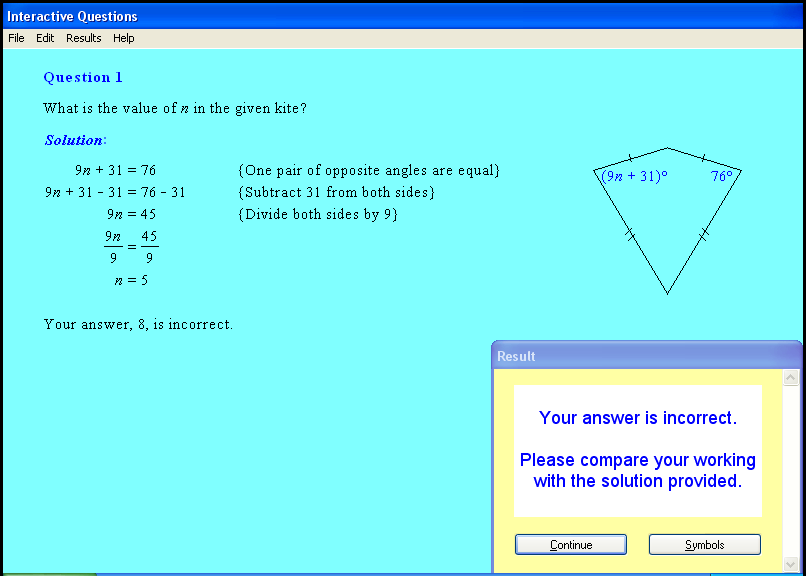Screen dimensions: 806x576
Task: Click the Interactive Questions title bar
Action: coord(403,16)
